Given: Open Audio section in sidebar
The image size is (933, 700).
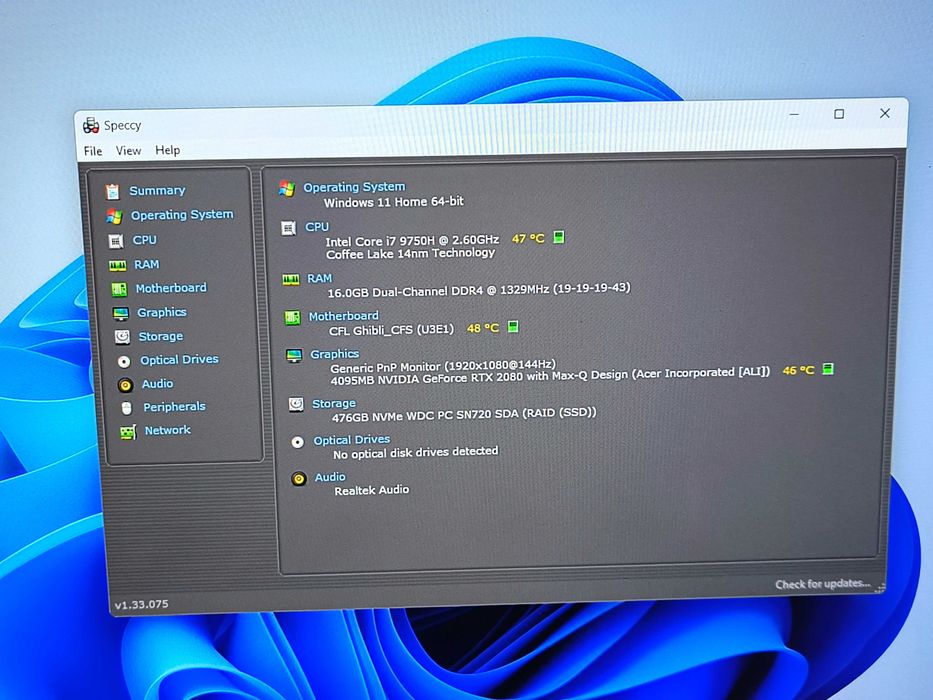Looking at the screenshot, I should tap(157, 384).
